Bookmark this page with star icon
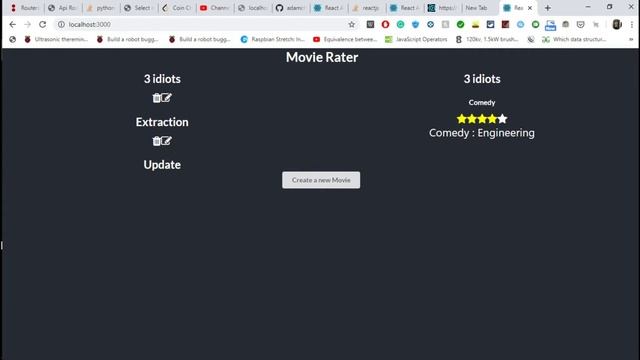The image size is (640, 360). coord(351,24)
